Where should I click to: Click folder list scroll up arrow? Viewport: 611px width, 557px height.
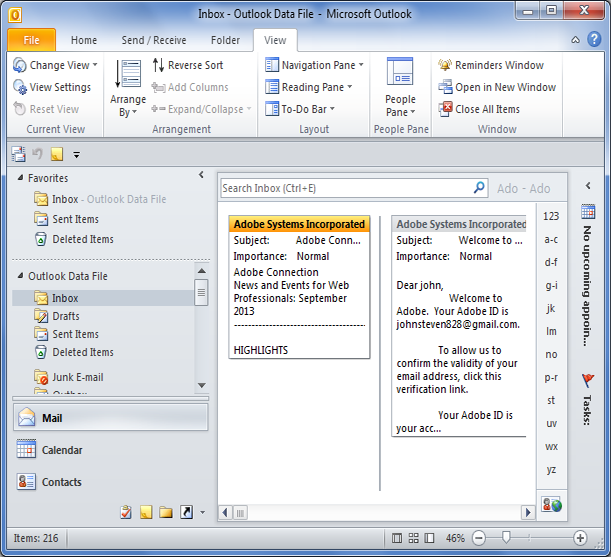click(201, 271)
